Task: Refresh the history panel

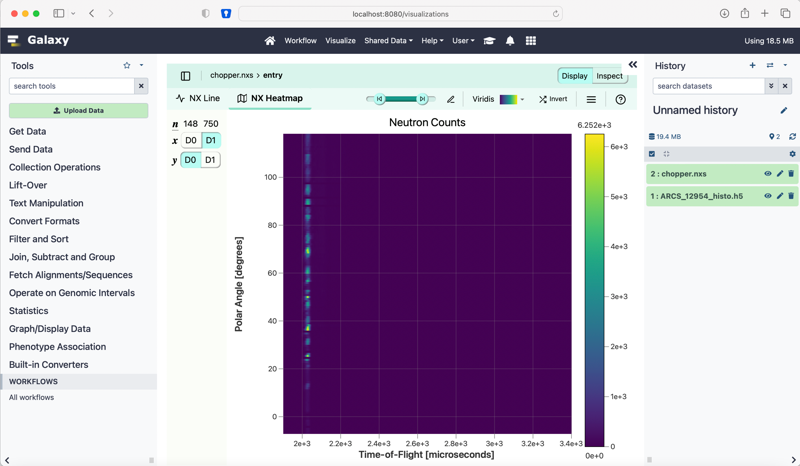Action: [792, 137]
